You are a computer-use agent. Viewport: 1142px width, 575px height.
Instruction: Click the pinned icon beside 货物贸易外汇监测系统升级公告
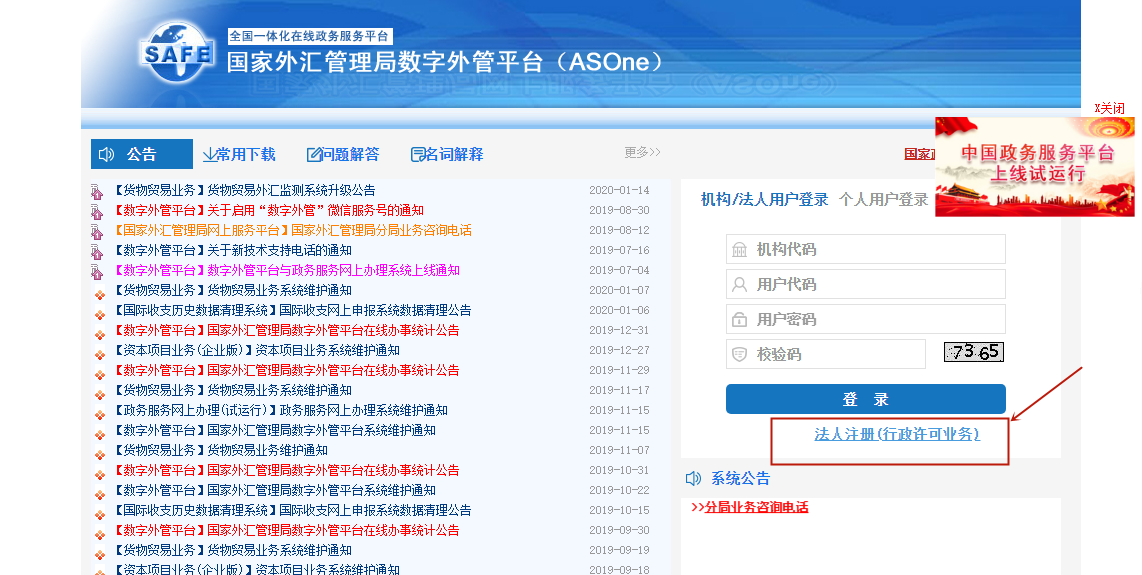click(x=97, y=192)
